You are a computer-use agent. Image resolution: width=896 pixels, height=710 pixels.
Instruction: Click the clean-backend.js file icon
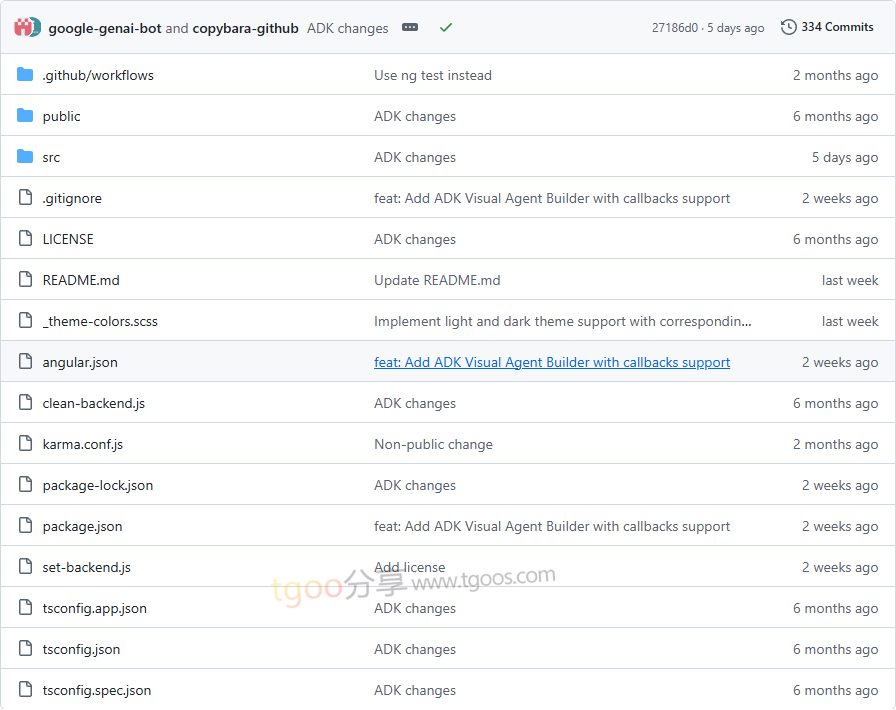[25, 403]
